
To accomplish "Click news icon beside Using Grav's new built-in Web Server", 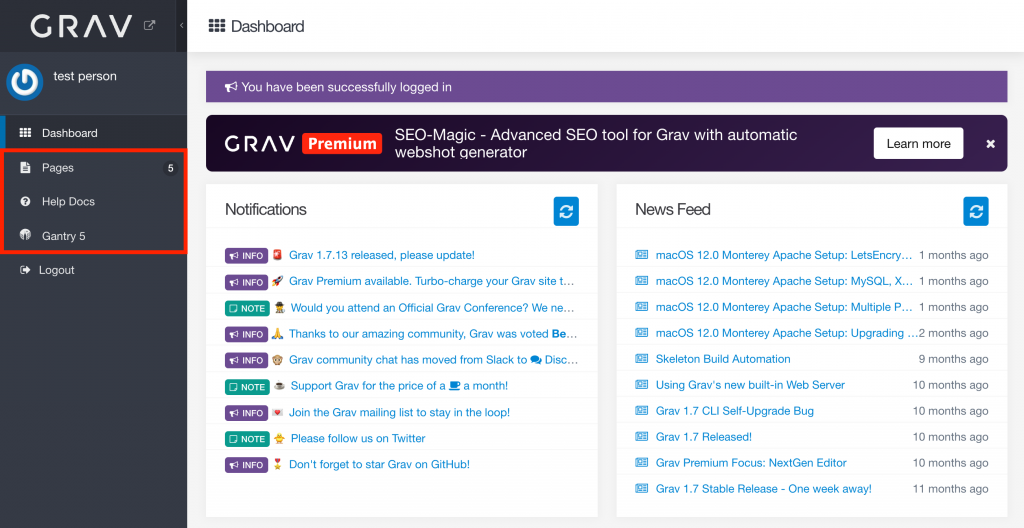I will tap(642, 384).
